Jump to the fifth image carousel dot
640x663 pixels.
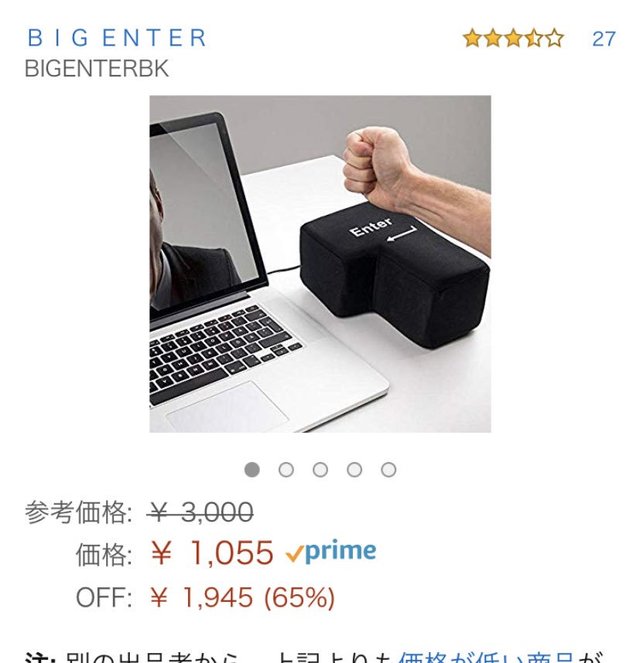[x=388, y=469]
